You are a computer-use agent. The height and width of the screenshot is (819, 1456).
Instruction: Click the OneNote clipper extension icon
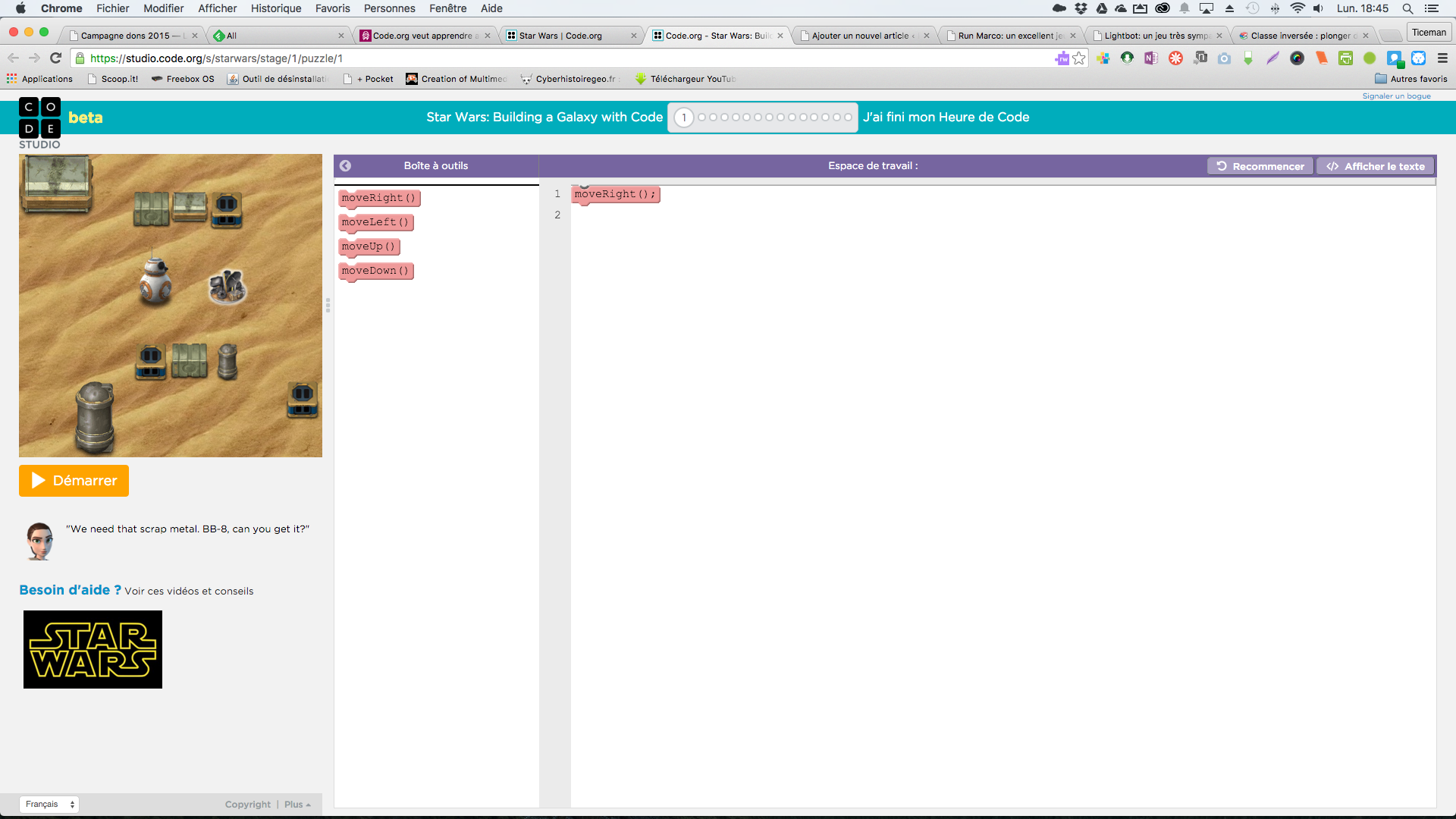1151,58
